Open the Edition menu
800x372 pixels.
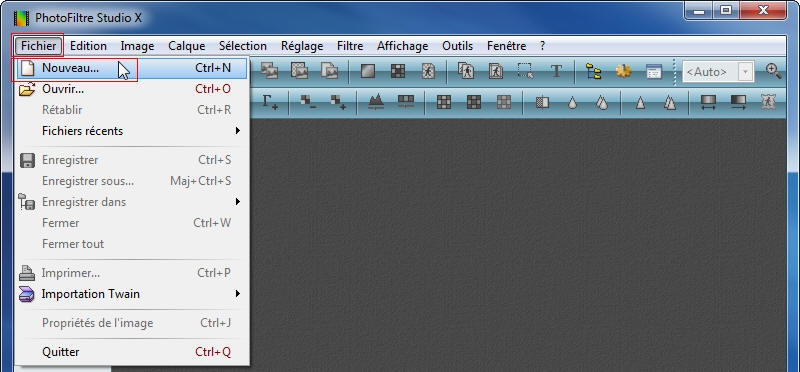88,46
